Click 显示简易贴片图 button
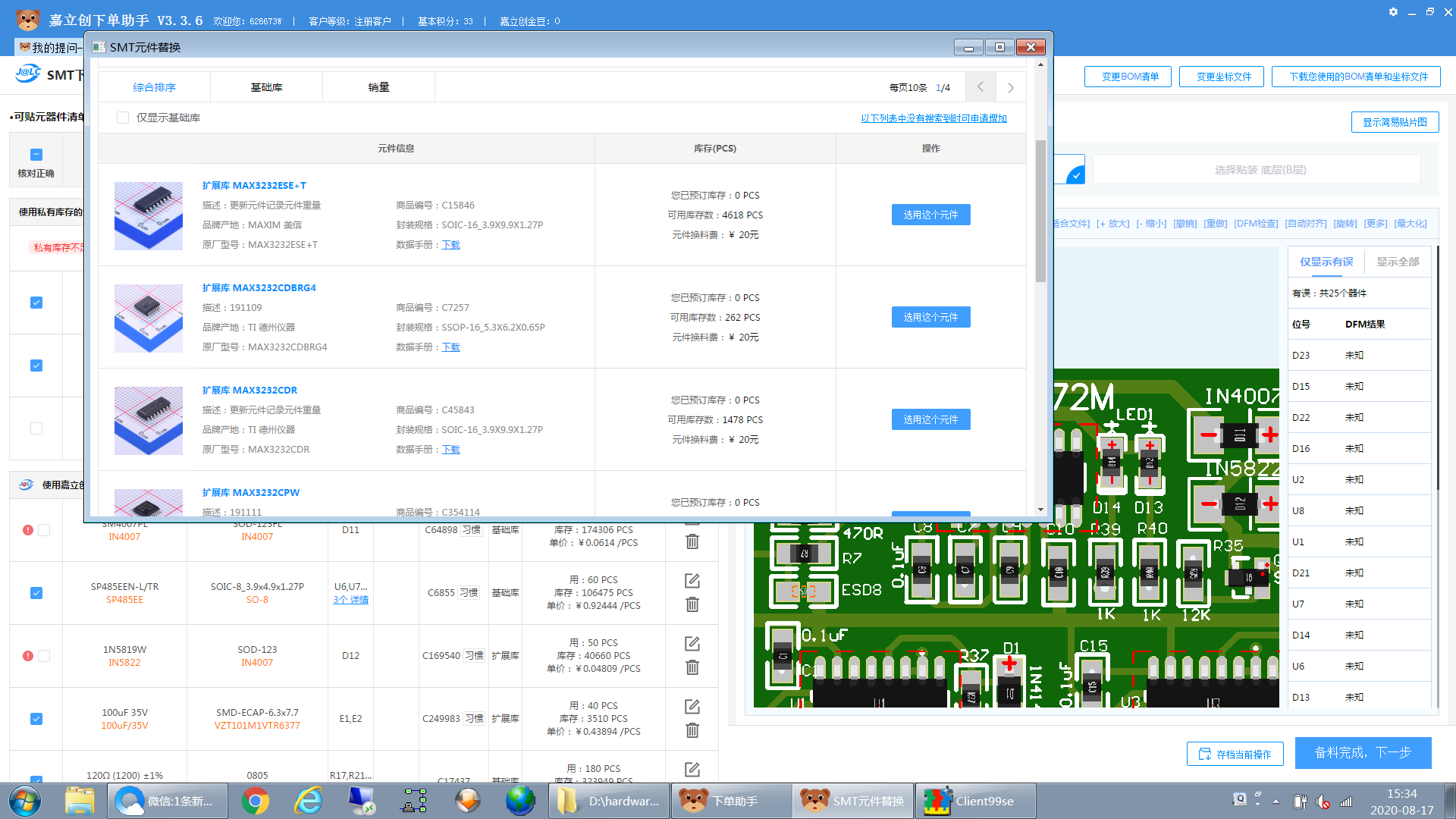Viewport: 1456px width, 819px height. point(1395,122)
